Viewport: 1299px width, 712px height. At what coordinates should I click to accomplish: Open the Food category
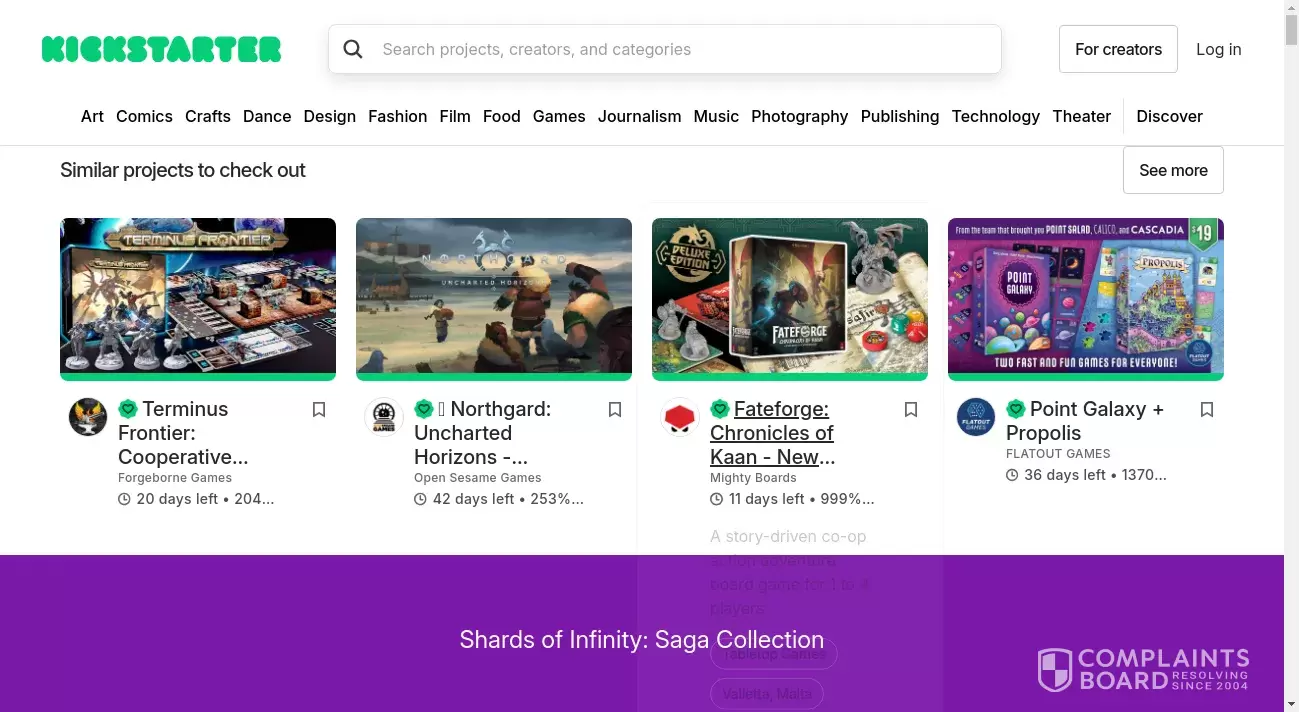click(502, 116)
